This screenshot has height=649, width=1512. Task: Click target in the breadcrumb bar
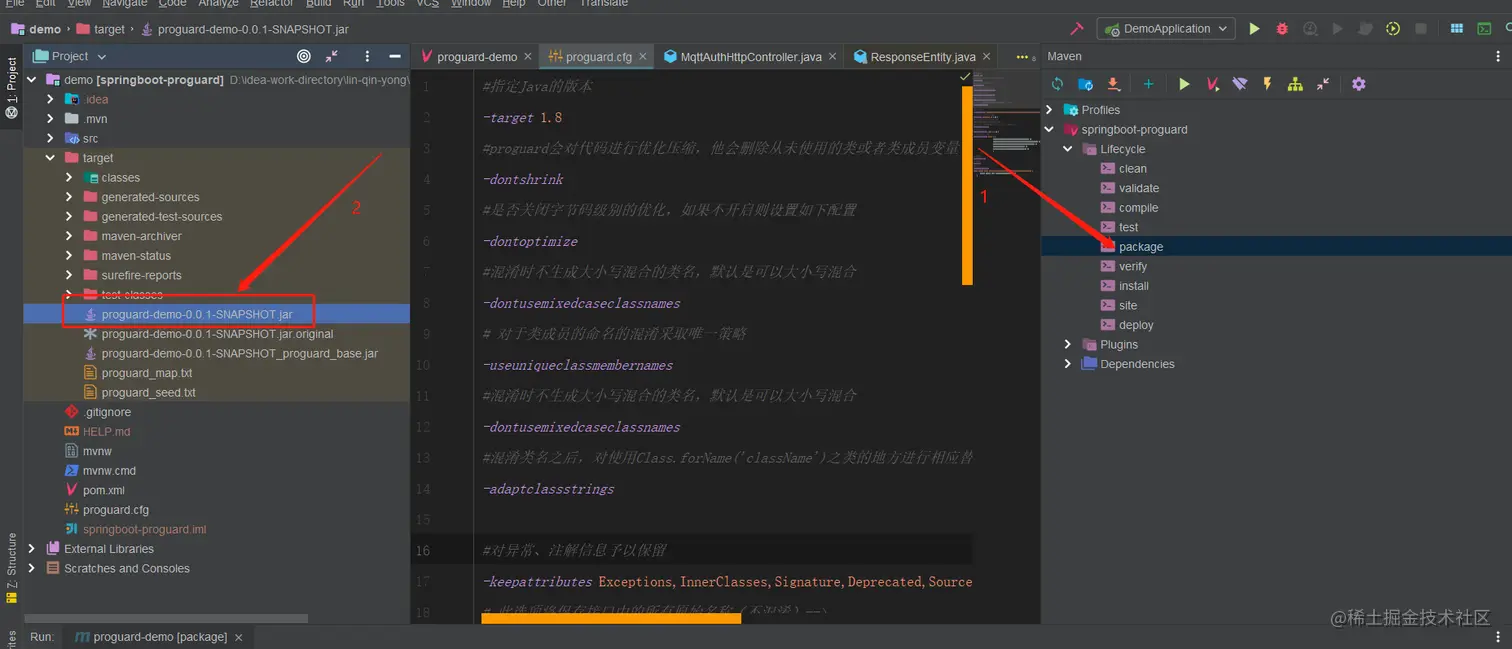[x=109, y=29]
